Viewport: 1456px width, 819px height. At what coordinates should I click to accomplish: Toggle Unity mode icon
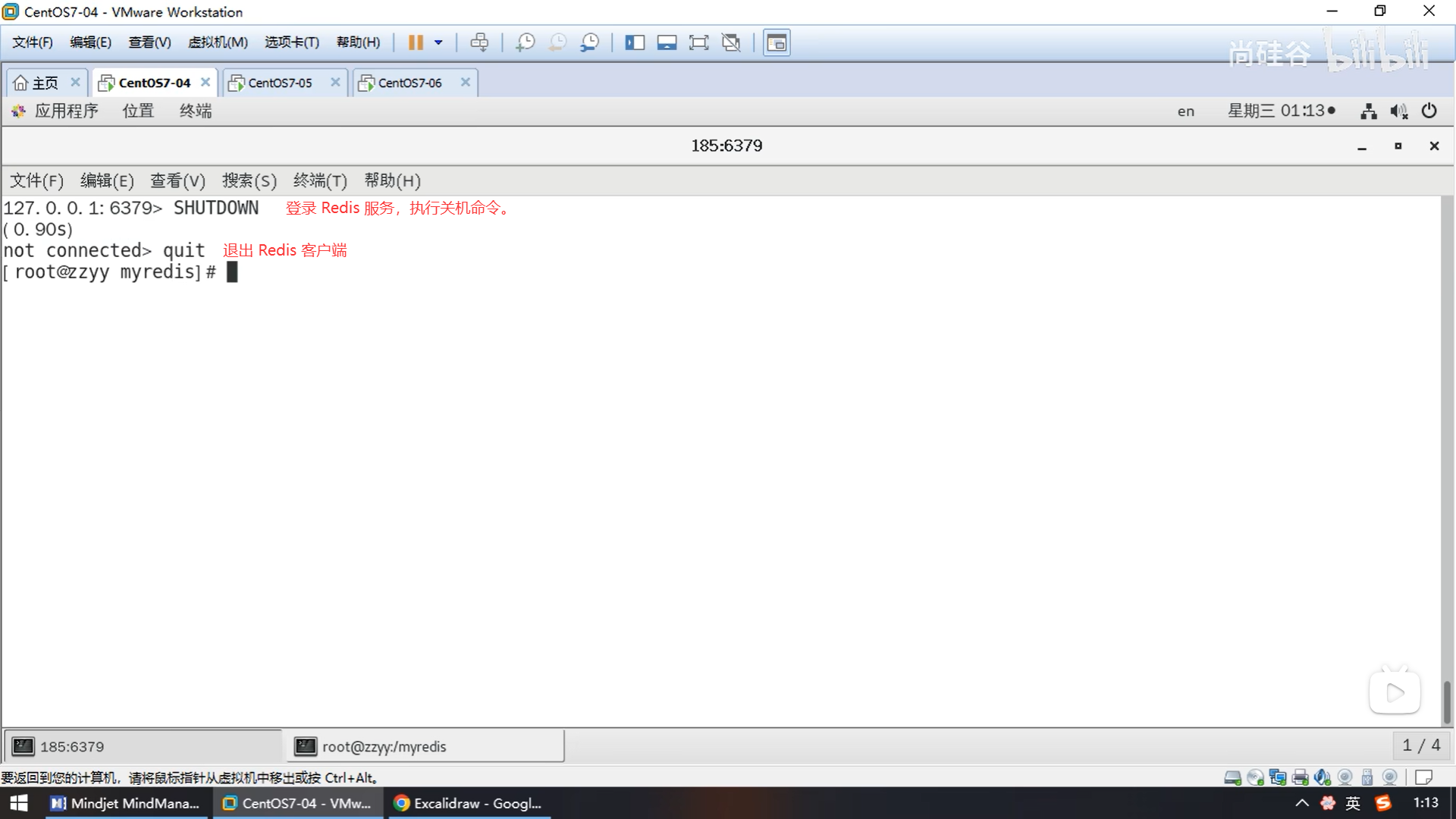pyautogui.click(x=731, y=42)
